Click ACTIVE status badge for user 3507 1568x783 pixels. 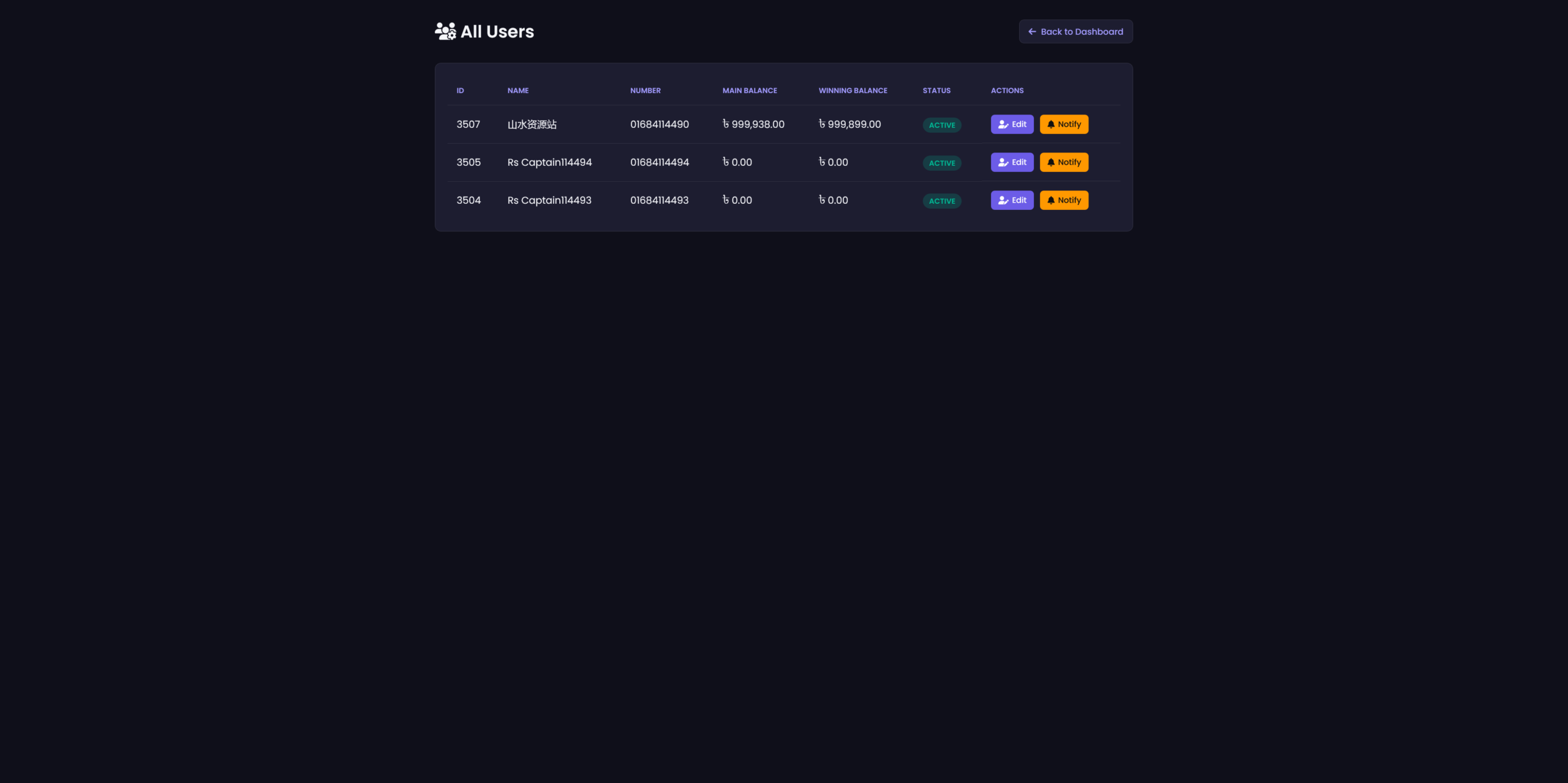(941, 125)
